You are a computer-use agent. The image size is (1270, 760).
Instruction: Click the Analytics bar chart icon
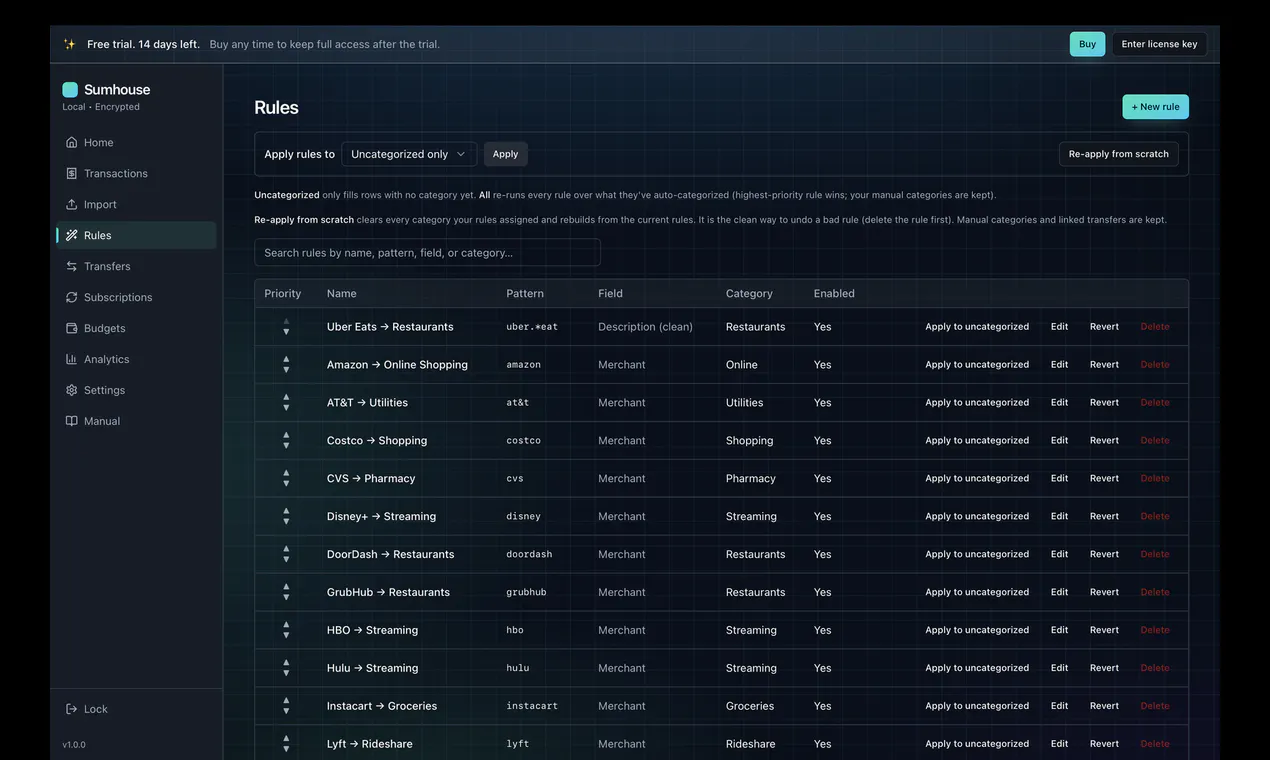(x=71, y=359)
